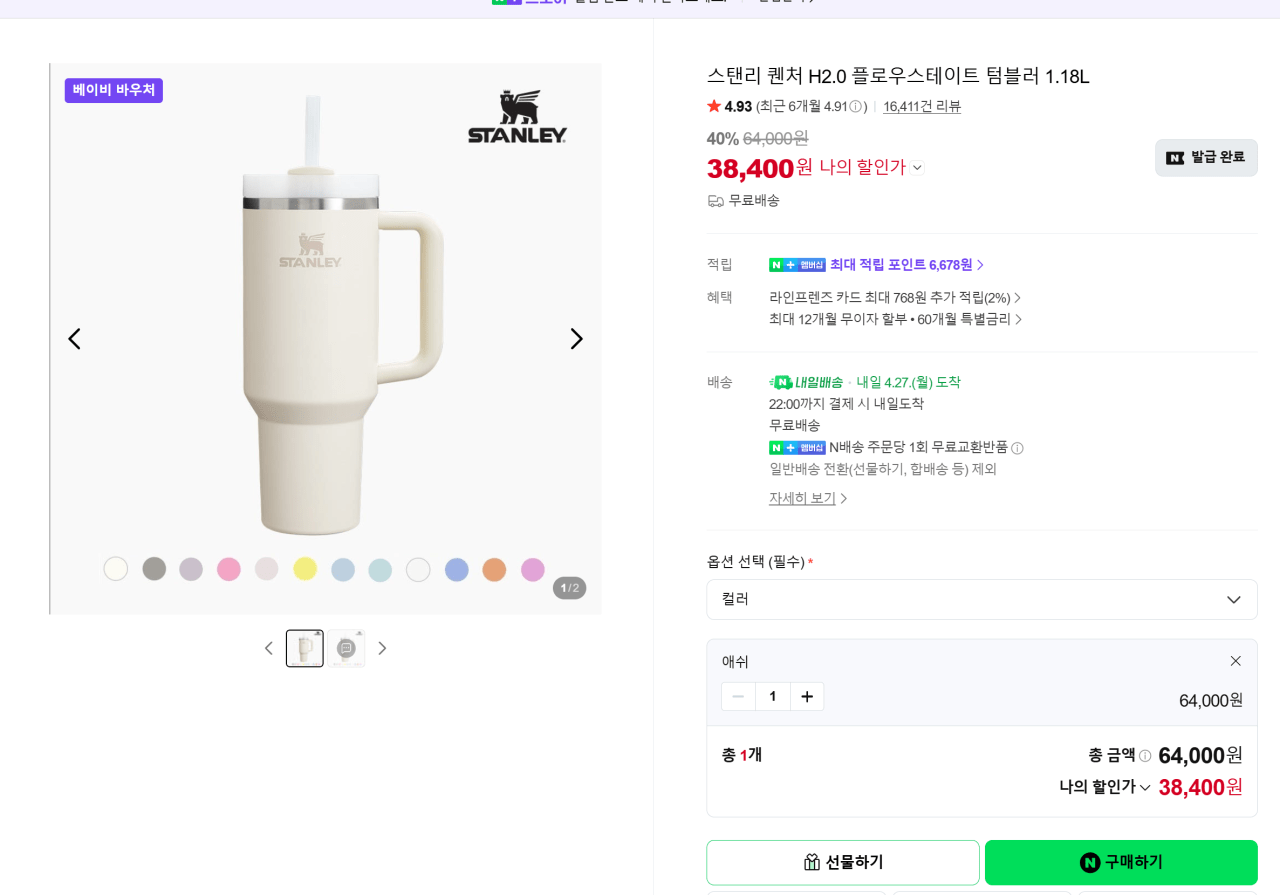Click the 구매하기 purchase button
1280x895 pixels.
(x=1120, y=862)
